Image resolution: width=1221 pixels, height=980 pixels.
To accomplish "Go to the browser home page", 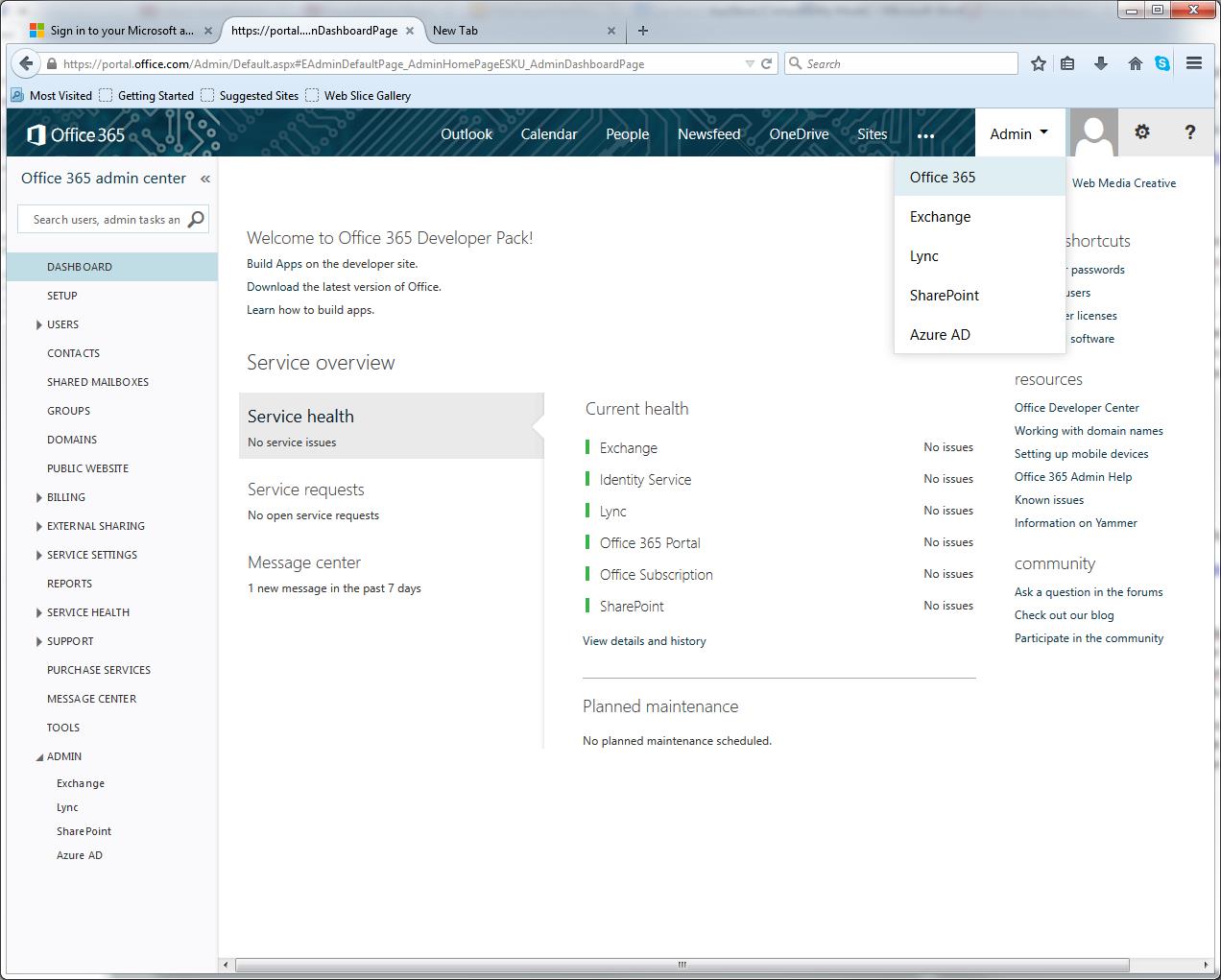I will point(1135,63).
